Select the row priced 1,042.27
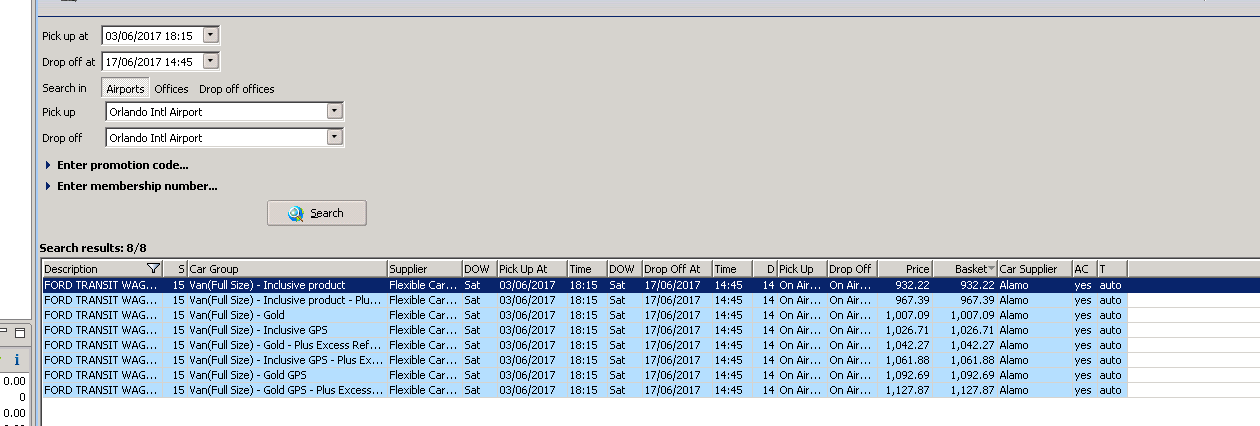This screenshot has width=1260, height=426. pyautogui.click(x=584, y=345)
